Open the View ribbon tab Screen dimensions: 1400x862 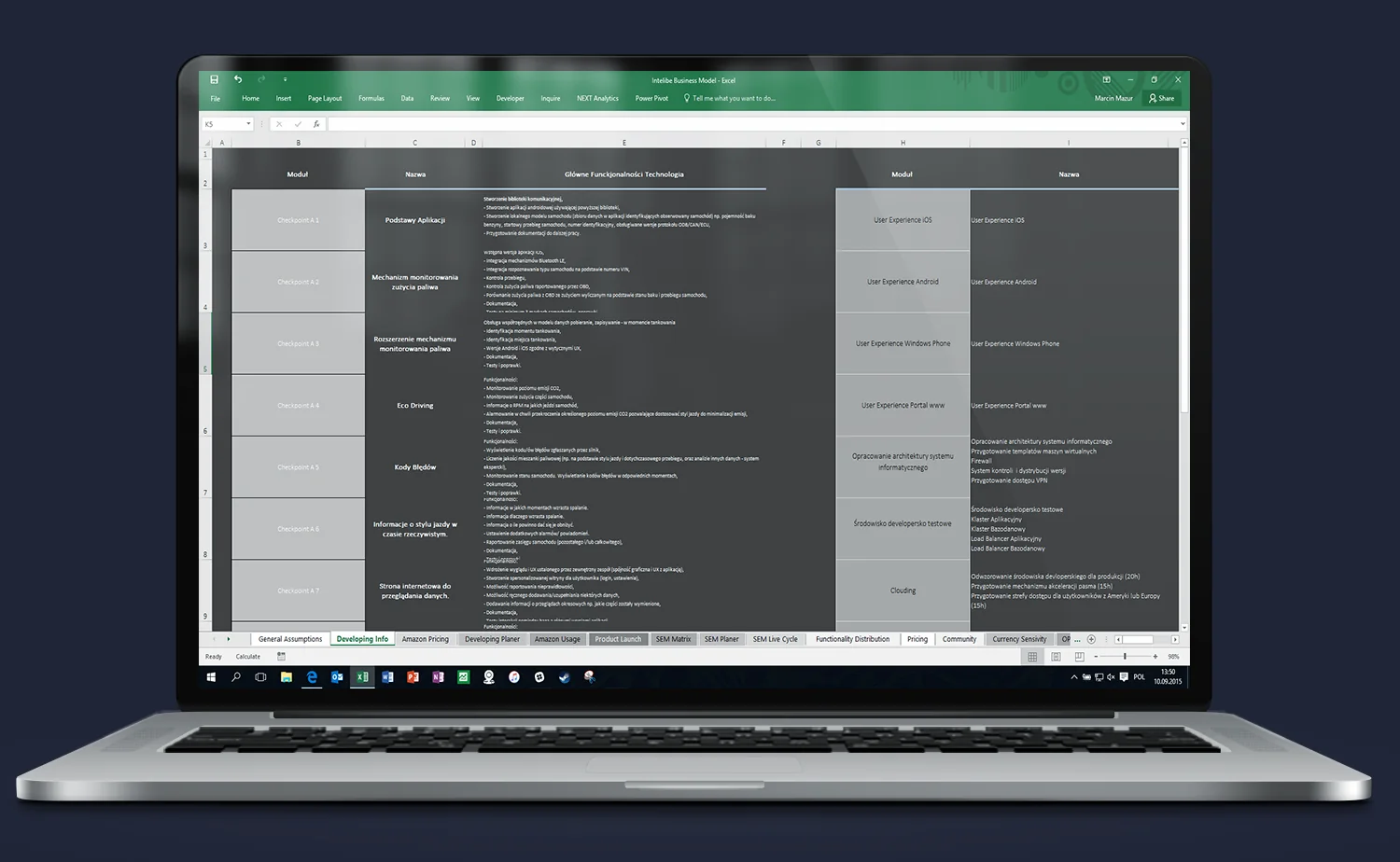pyautogui.click(x=473, y=98)
